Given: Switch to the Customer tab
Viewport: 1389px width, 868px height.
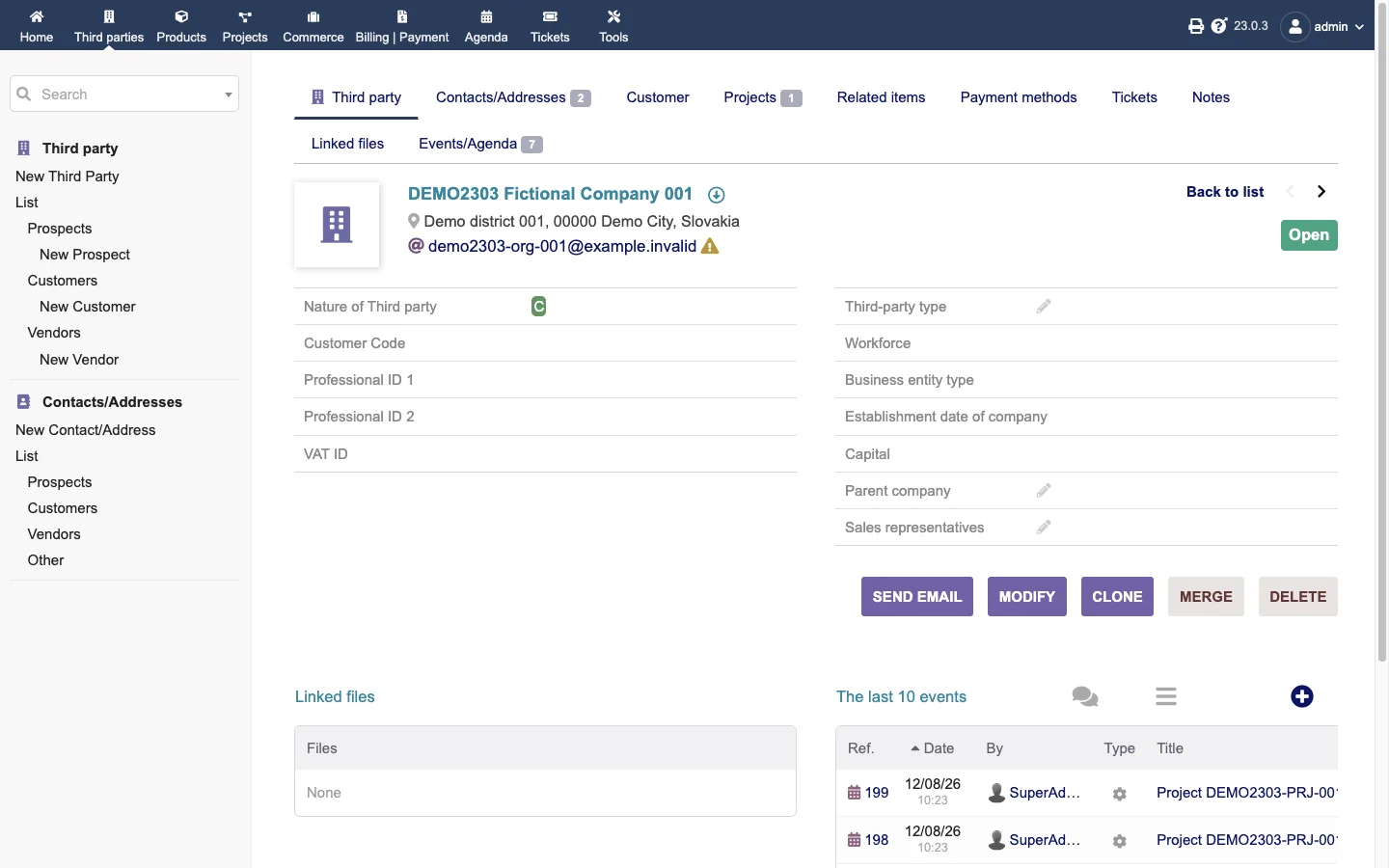Looking at the screenshot, I should 658,97.
